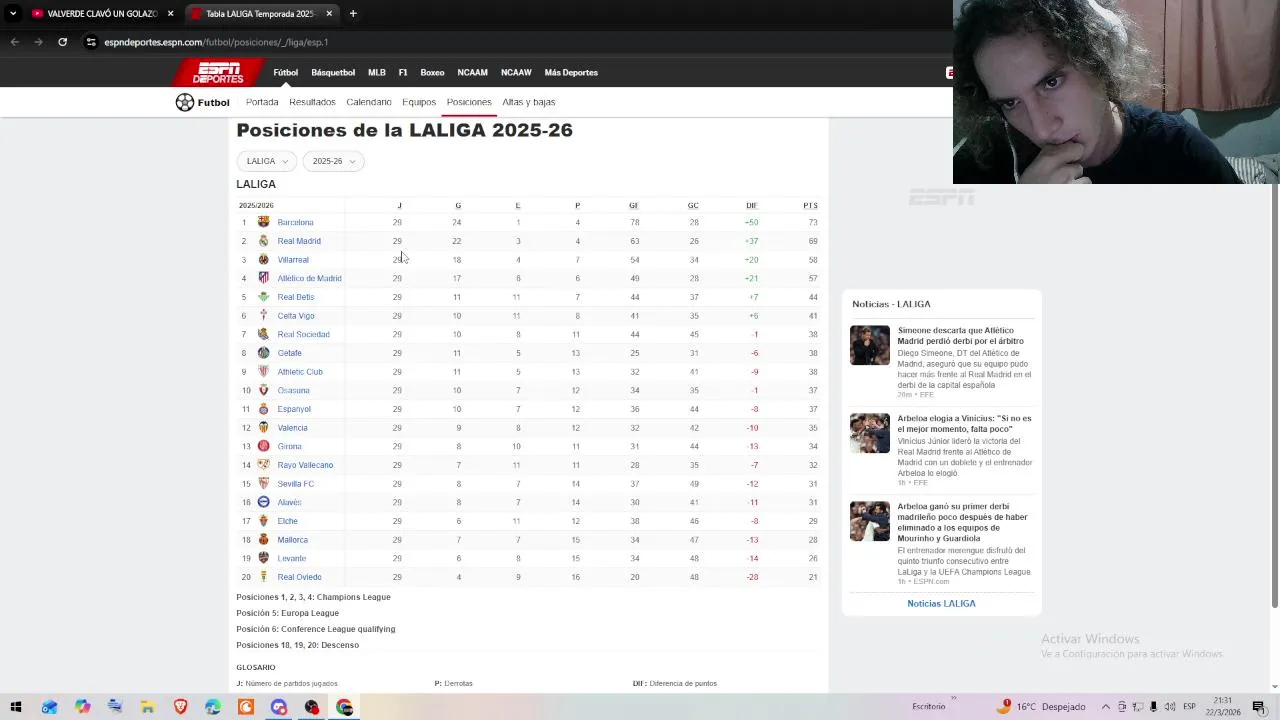Go back with the browser back arrow

coord(14,42)
